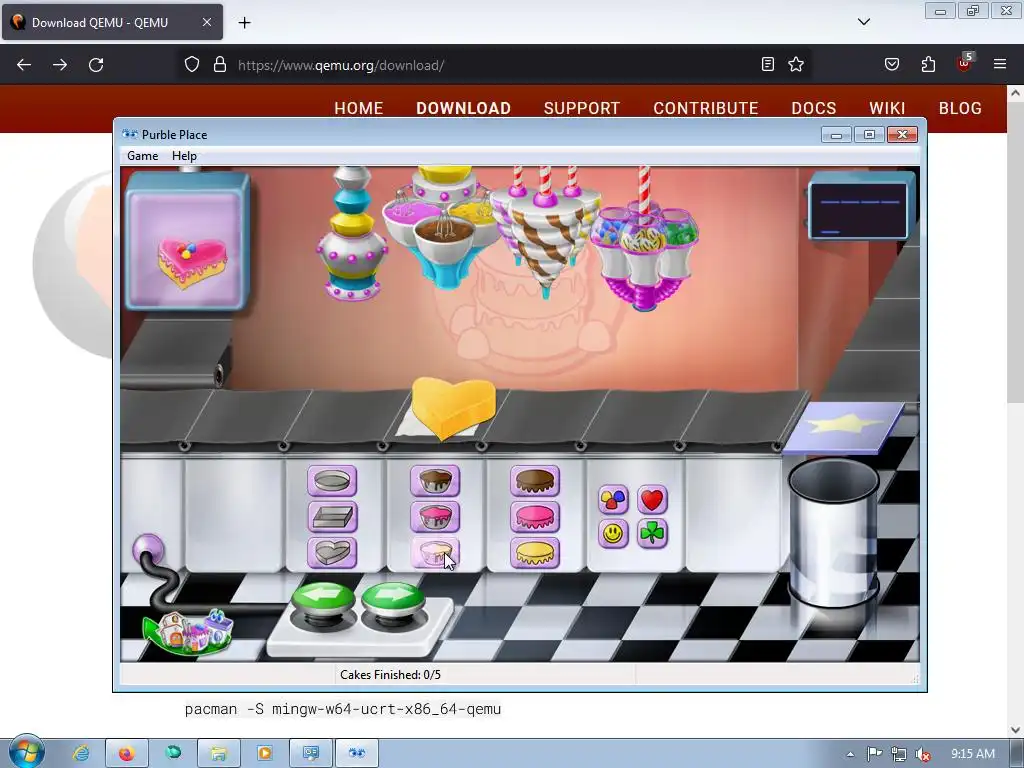Screen dimensions: 1024x768
Task: Click the metal trash can
Action: coord(833,532)
